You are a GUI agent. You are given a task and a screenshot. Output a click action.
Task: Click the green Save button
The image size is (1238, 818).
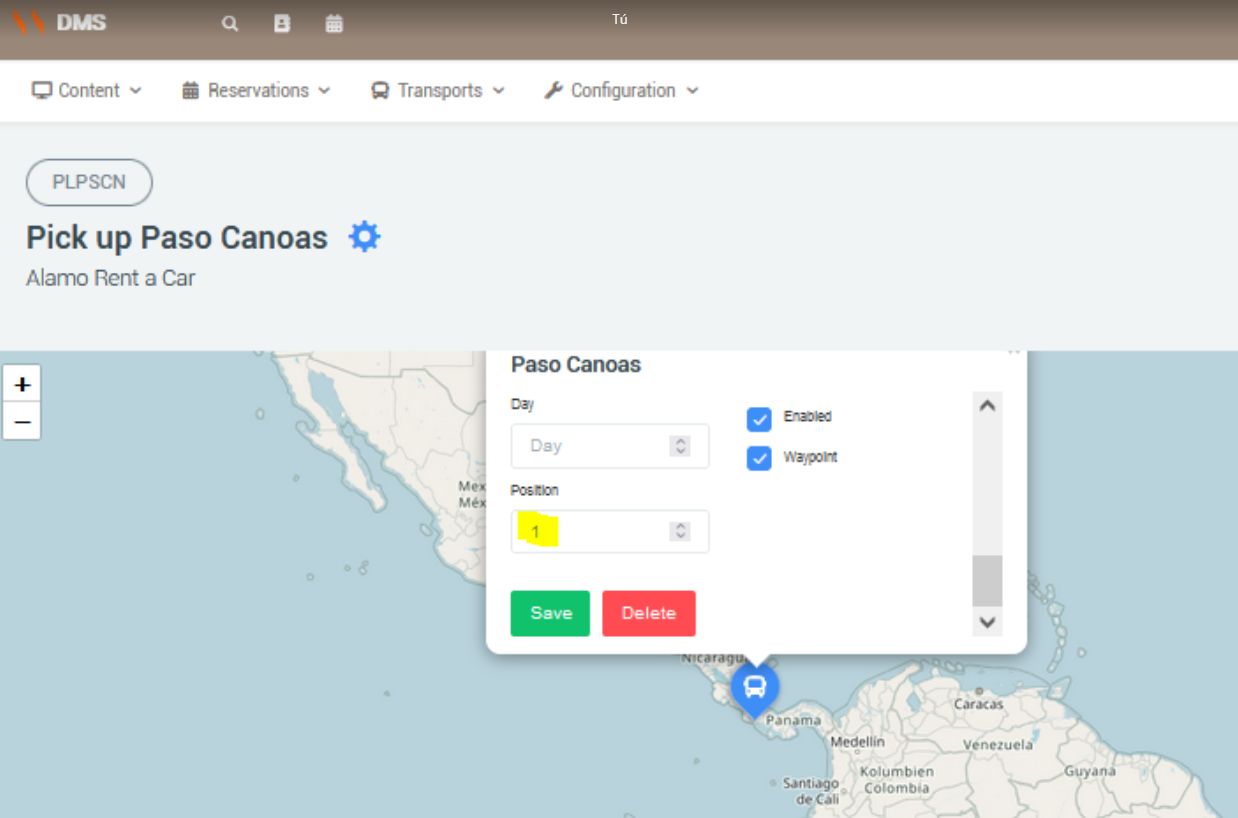point(550,613)
